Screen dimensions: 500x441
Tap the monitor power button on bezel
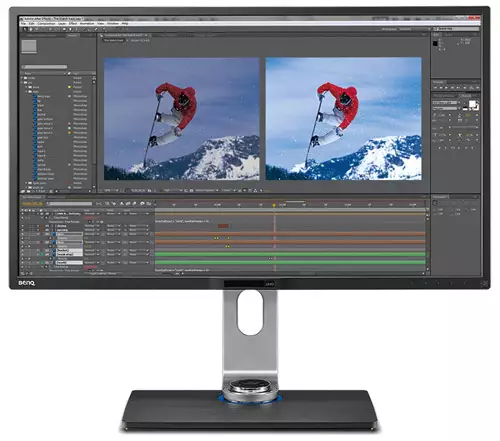484,283
